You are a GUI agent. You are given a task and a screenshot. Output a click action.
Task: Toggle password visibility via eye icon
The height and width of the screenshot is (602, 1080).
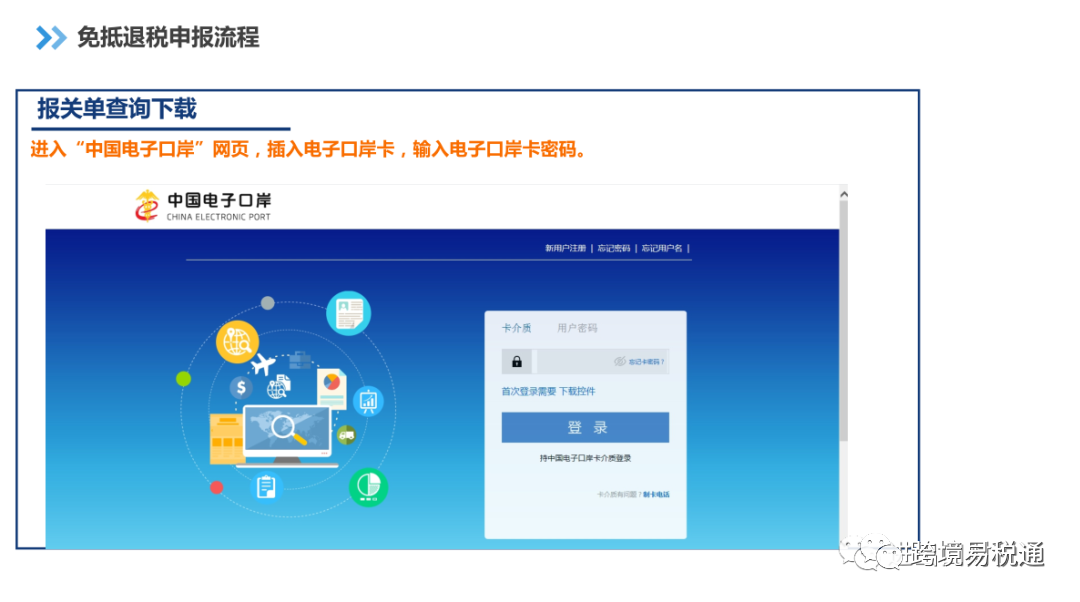(620, 361)
